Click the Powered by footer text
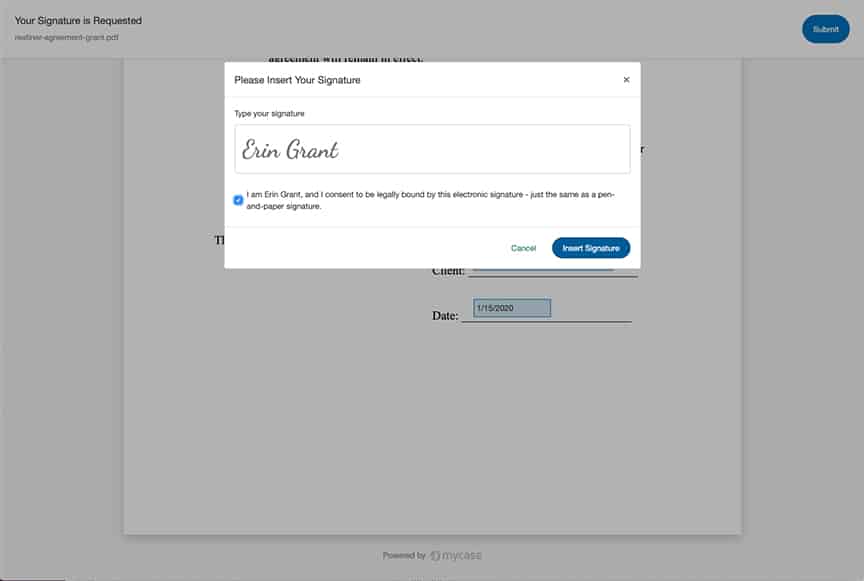This screenshot has width=864, height=581. (x=403, y=555)
